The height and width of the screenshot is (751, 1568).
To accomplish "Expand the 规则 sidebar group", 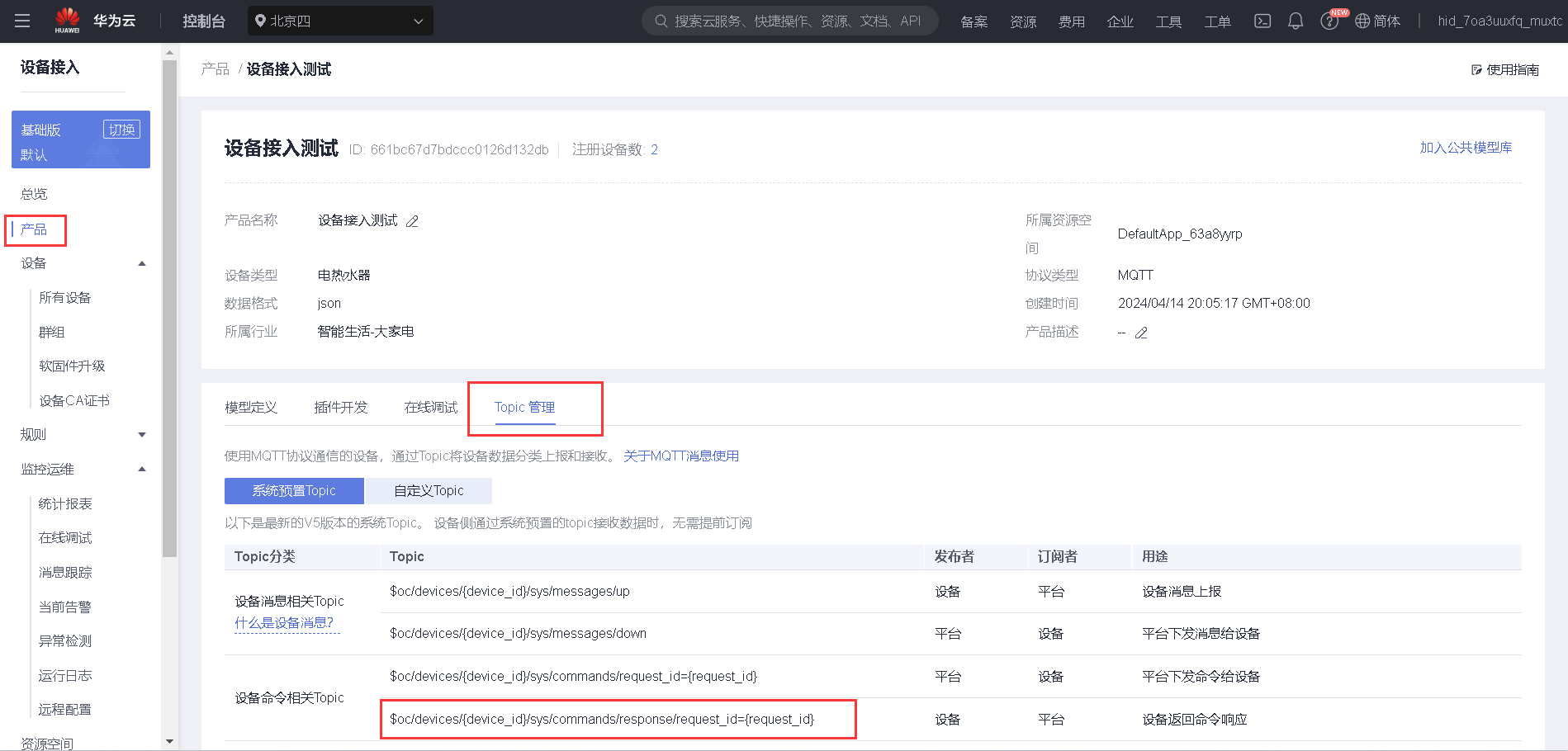I will (142, 435).
